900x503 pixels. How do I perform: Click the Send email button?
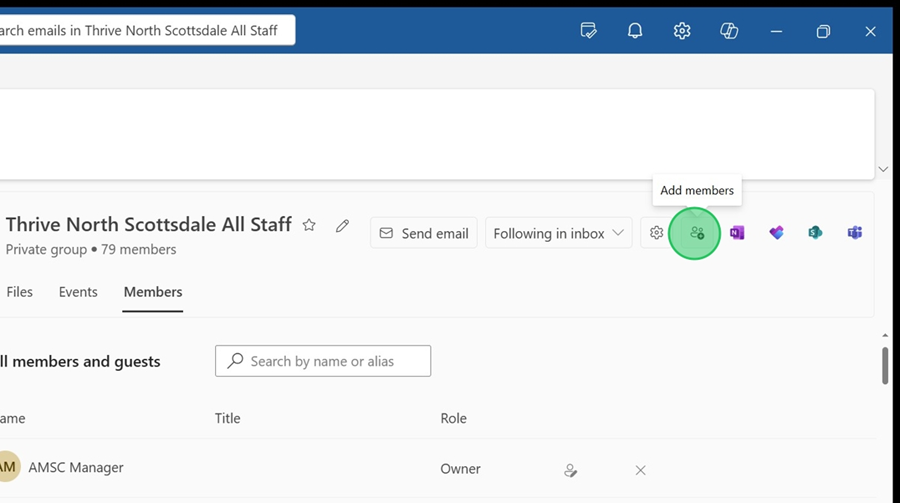tap(424, 233)
